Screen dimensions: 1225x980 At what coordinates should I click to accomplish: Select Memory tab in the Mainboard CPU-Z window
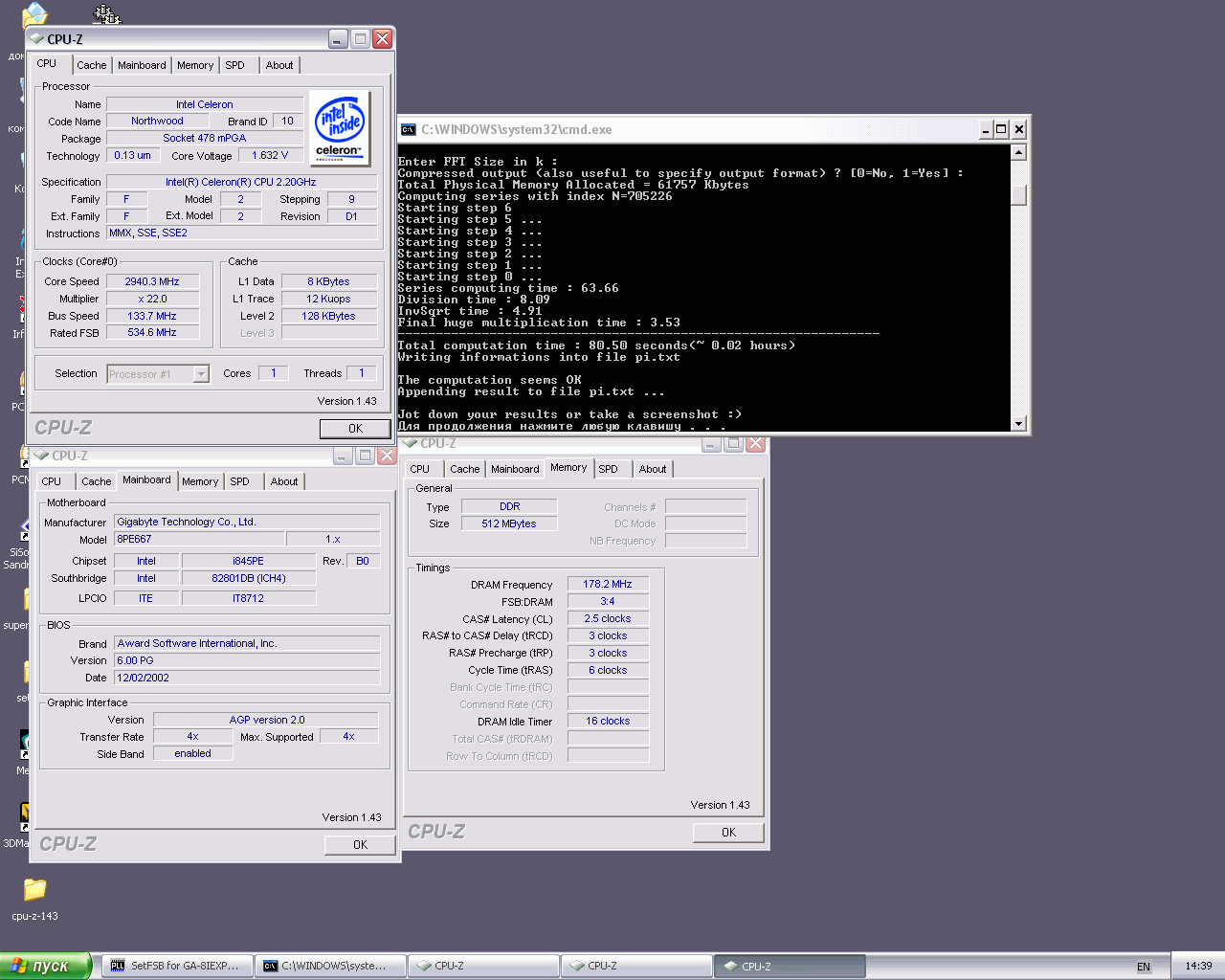[x=200, y=481]
